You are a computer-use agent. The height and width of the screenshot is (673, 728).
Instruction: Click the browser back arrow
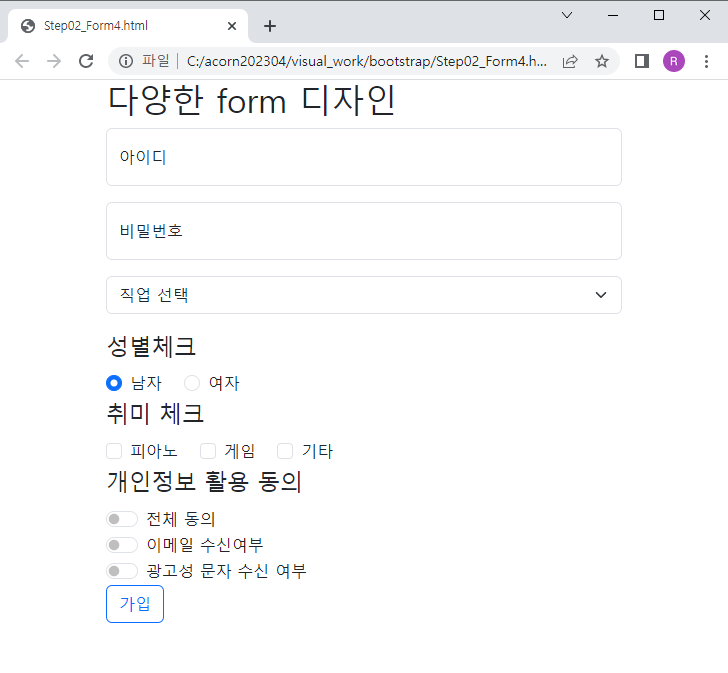tap(22, 61)
